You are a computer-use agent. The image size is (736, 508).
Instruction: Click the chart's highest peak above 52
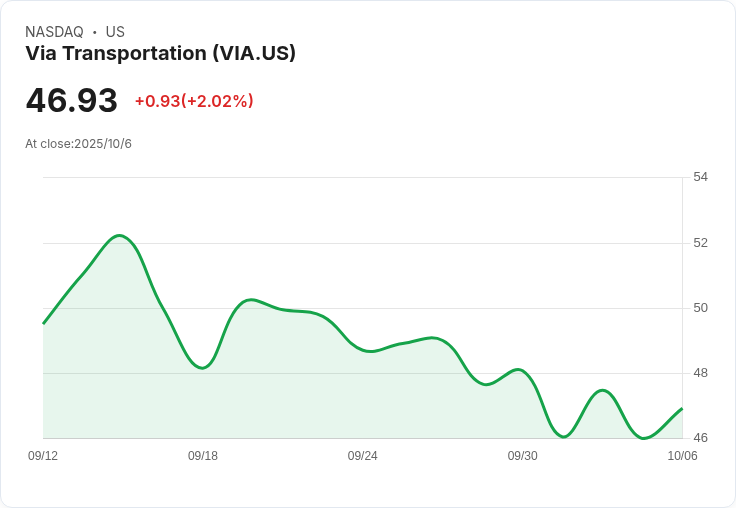(119, 236)
